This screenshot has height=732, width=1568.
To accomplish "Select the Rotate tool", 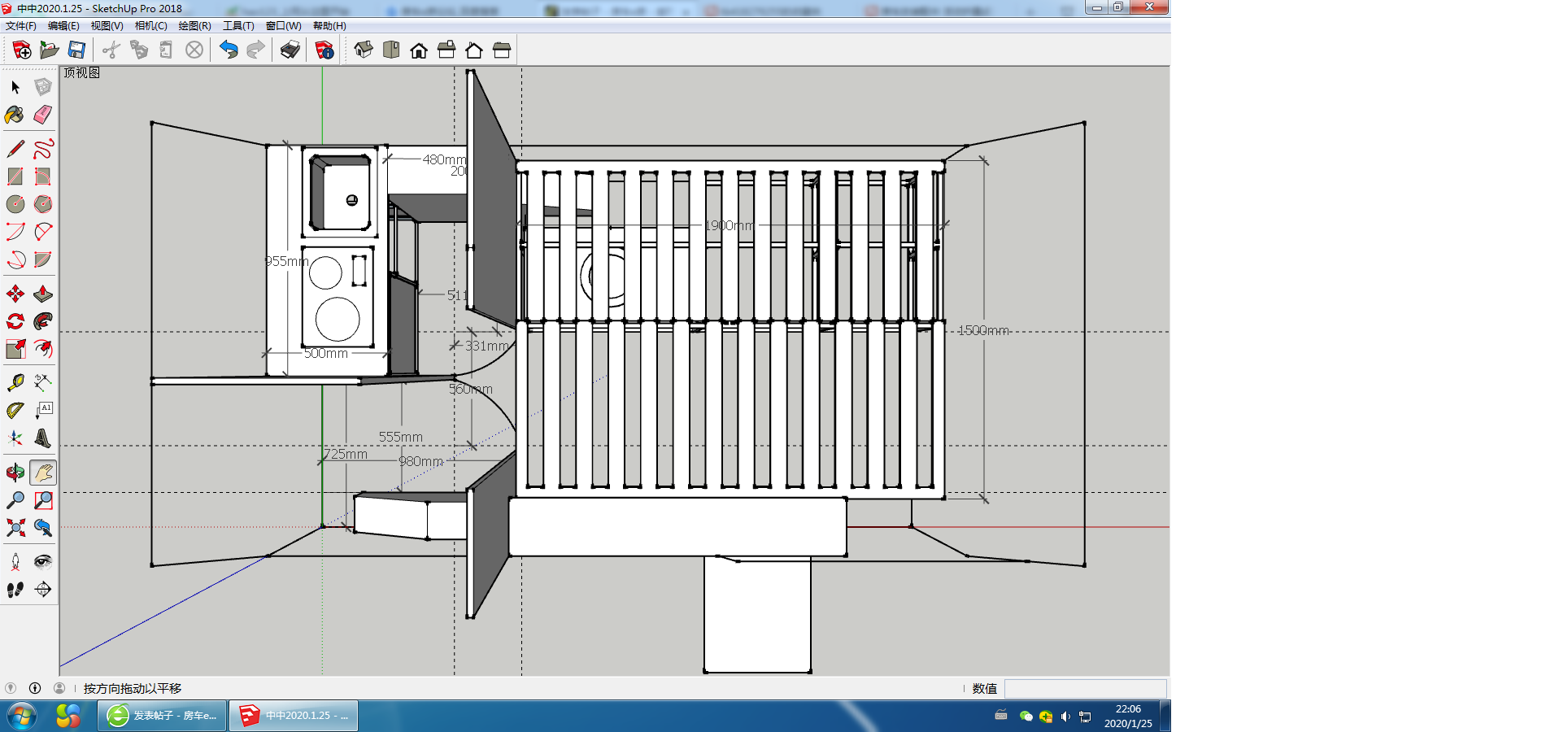I will [15, 321].
